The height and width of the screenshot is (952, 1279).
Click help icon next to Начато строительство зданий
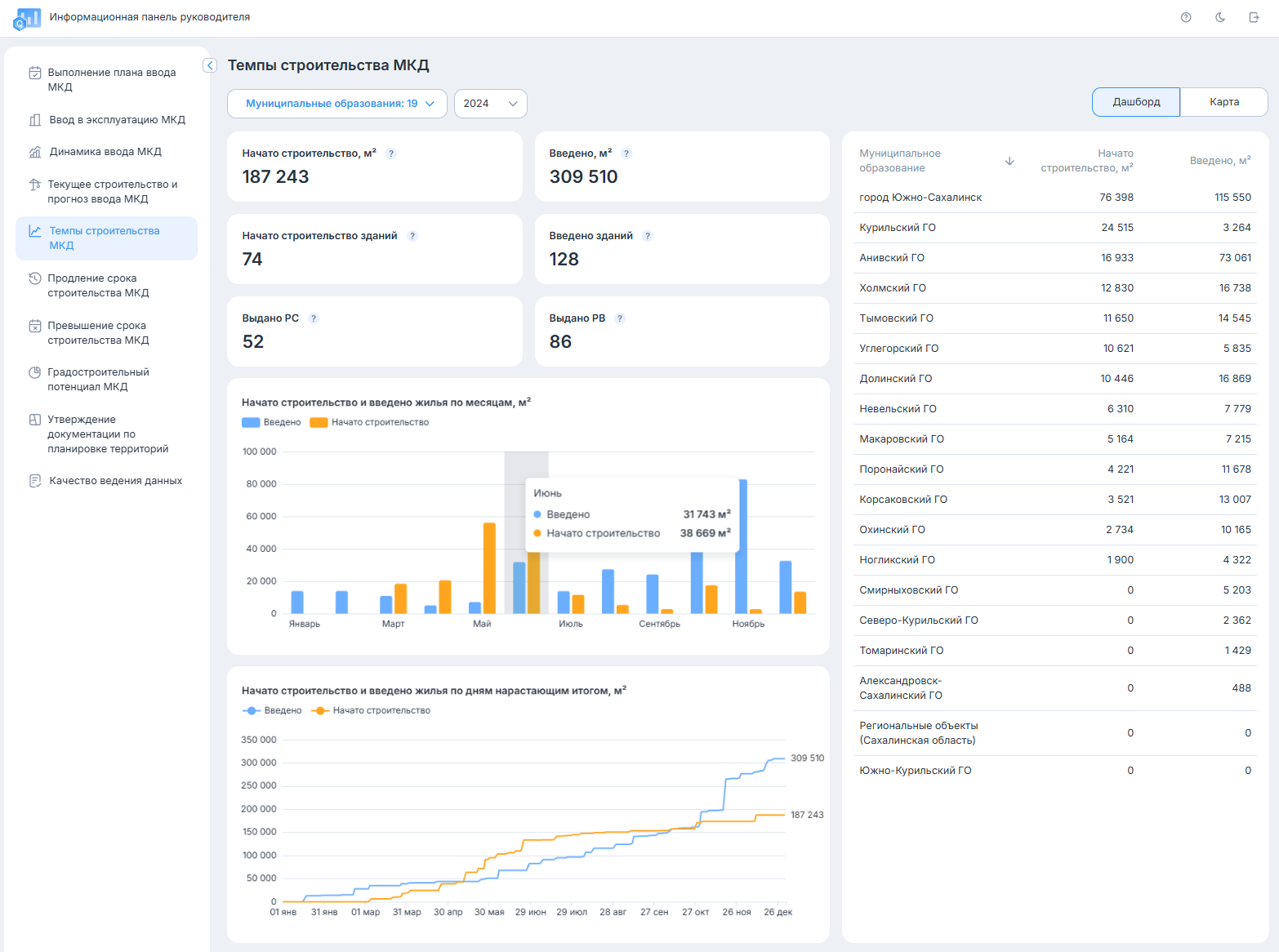point(412,236)
